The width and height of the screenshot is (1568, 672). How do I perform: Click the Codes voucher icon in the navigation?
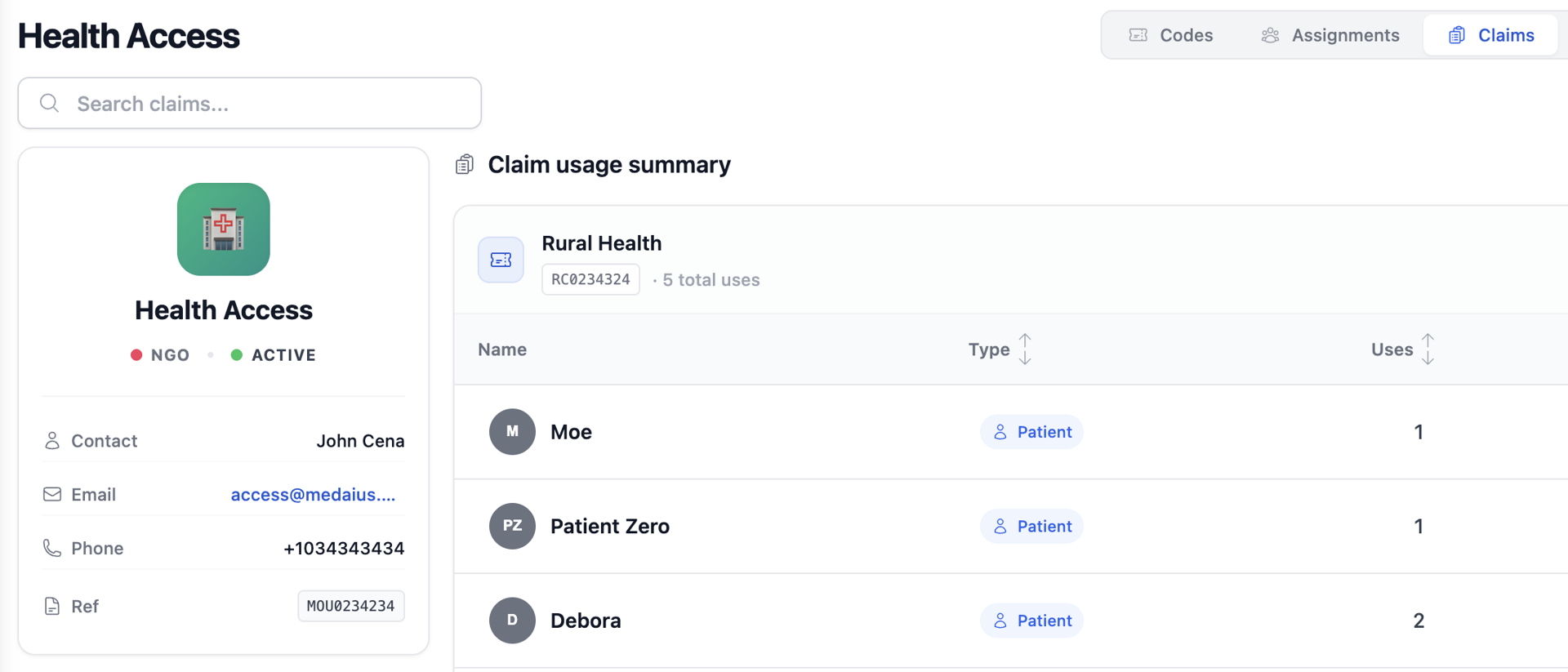click(x=1138, y=35)
